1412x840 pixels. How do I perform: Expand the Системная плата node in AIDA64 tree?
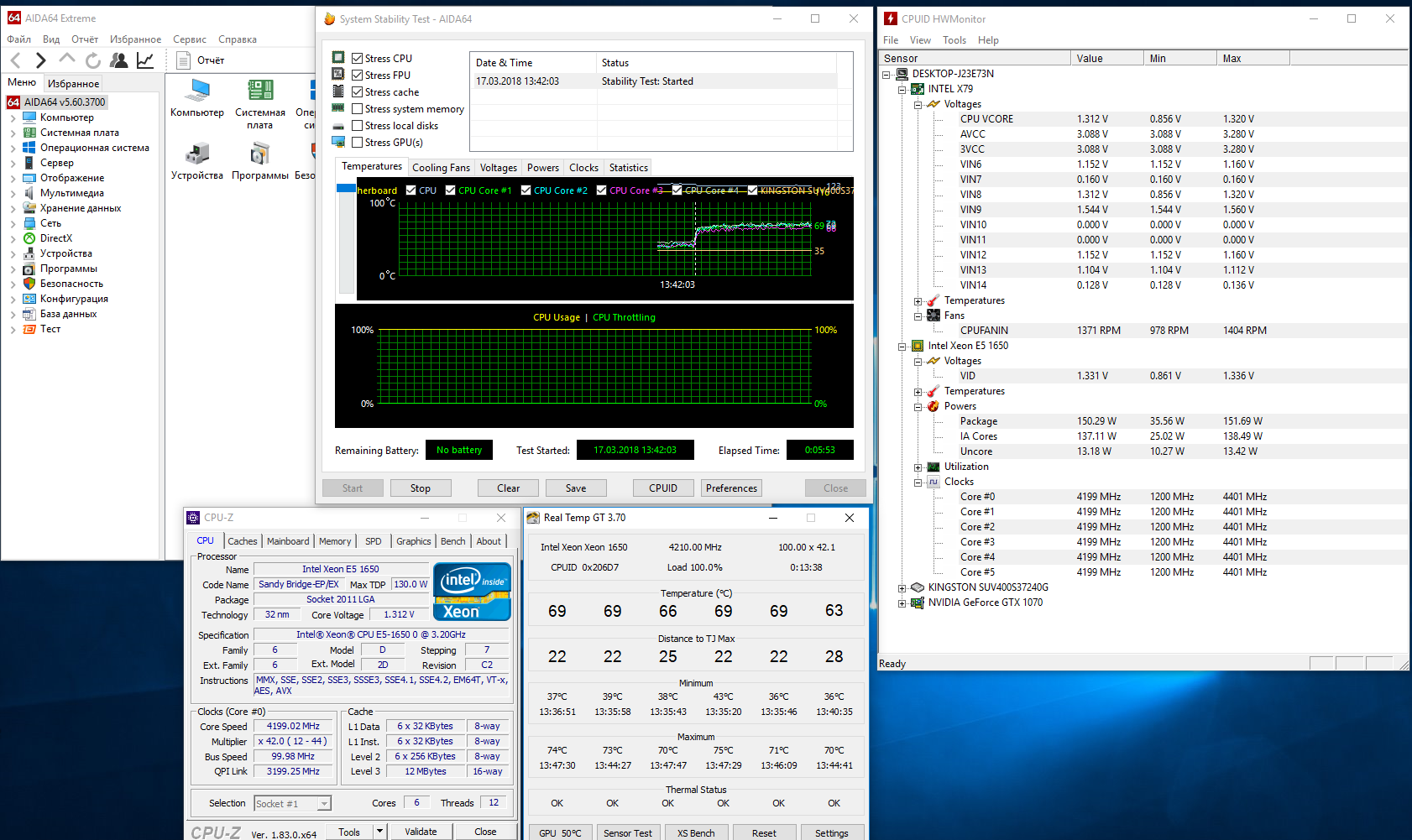pos(13,133)
